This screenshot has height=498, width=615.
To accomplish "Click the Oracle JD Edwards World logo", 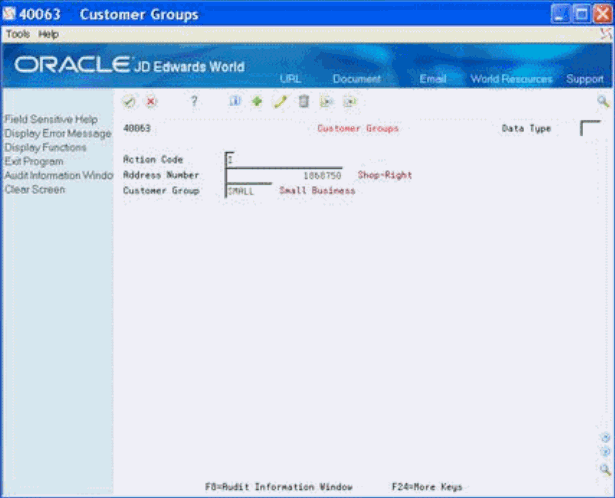I will (x=129, y=65).
